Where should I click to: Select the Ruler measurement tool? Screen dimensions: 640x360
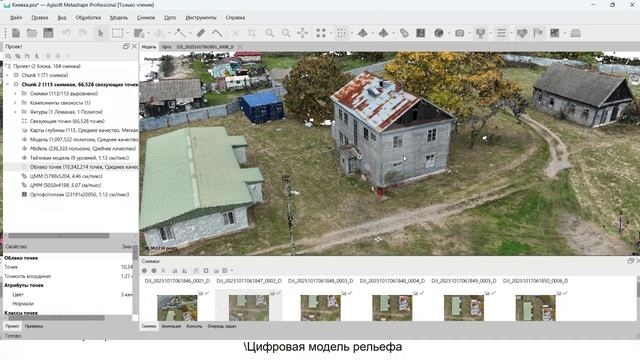click(200, 33)
